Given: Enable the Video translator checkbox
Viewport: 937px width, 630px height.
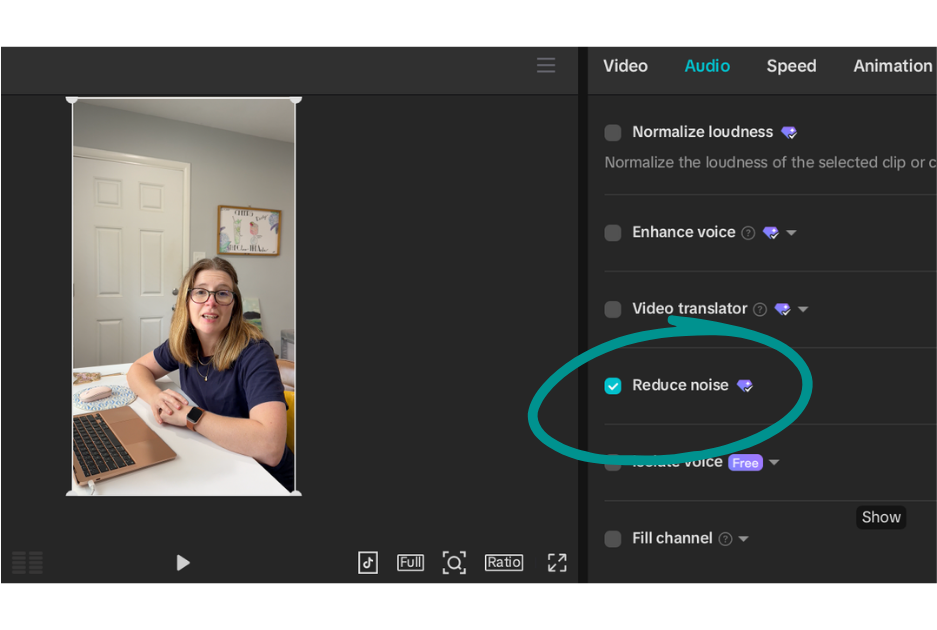Looking at the screenshot, I should tap(613, 309).
